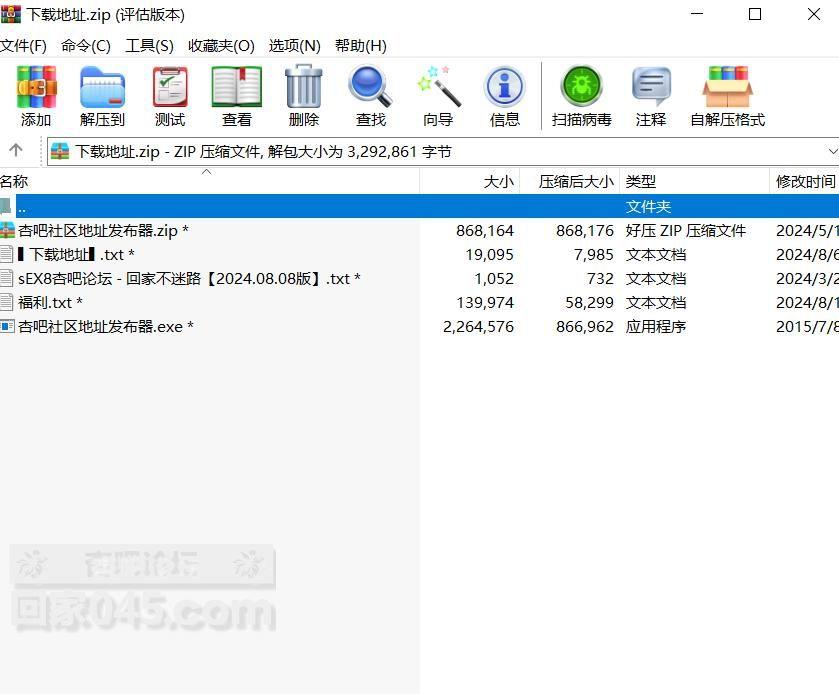839x694 pixels.
Task: Open the 查看 (View) book icon
Action: tap(236, 97)
